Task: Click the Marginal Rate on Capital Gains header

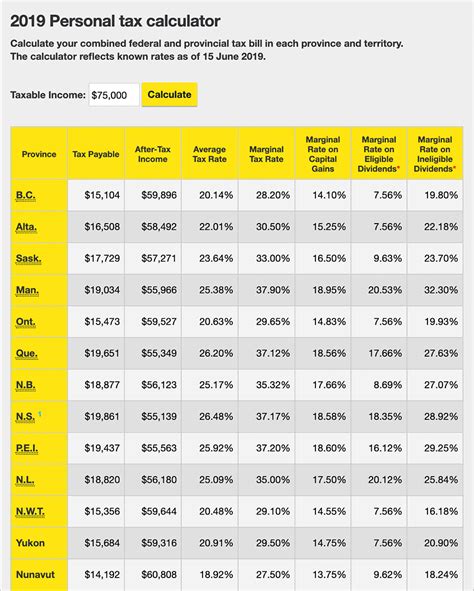Action: (323, 154)
